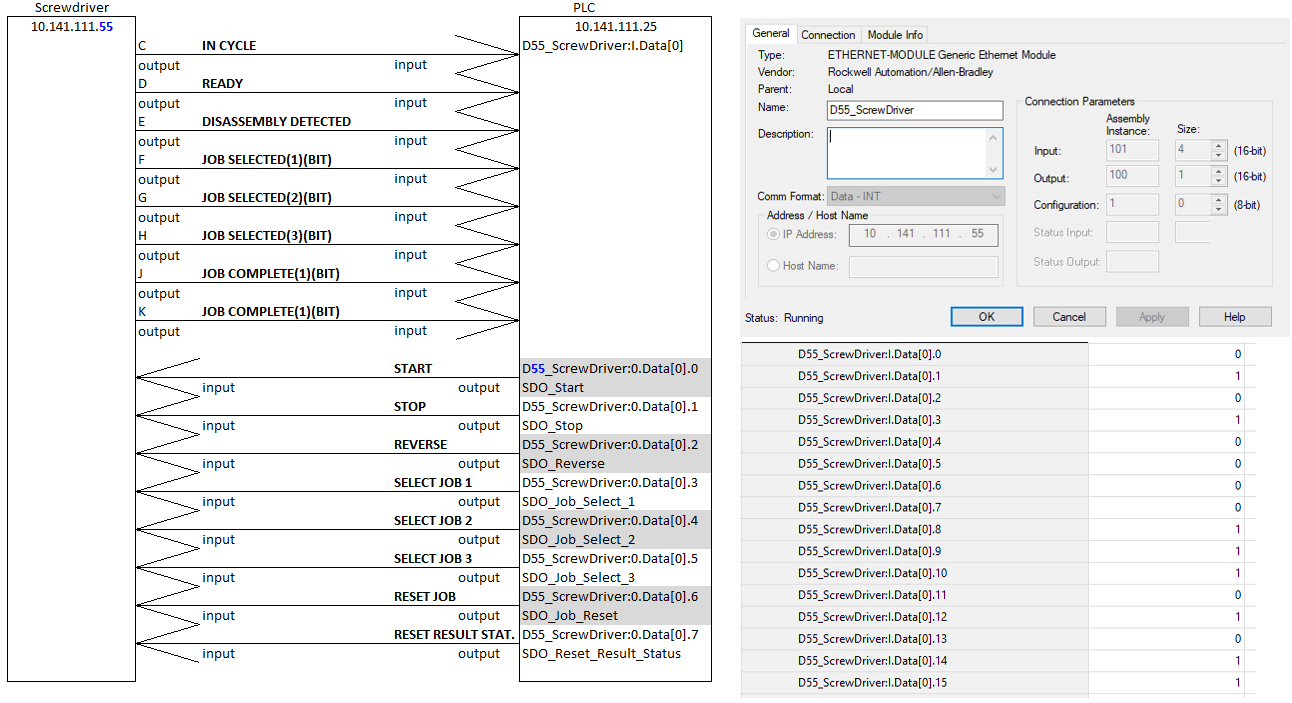Increase Input size with up arrow
The height and width of the screenshot is (703, 1292).
coord(1218,146)
